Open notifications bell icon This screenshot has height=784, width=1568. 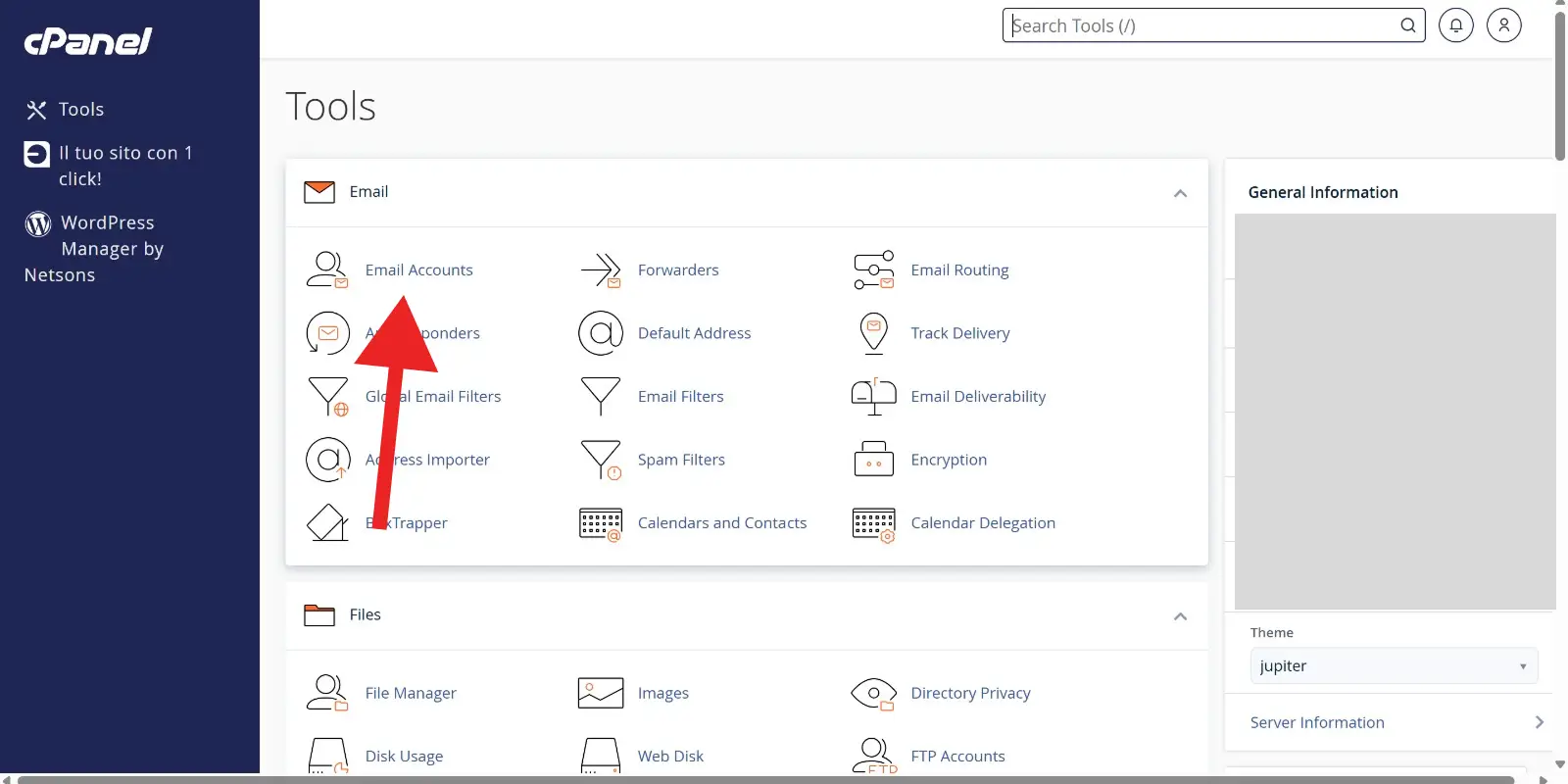(x=1455, y=25)
